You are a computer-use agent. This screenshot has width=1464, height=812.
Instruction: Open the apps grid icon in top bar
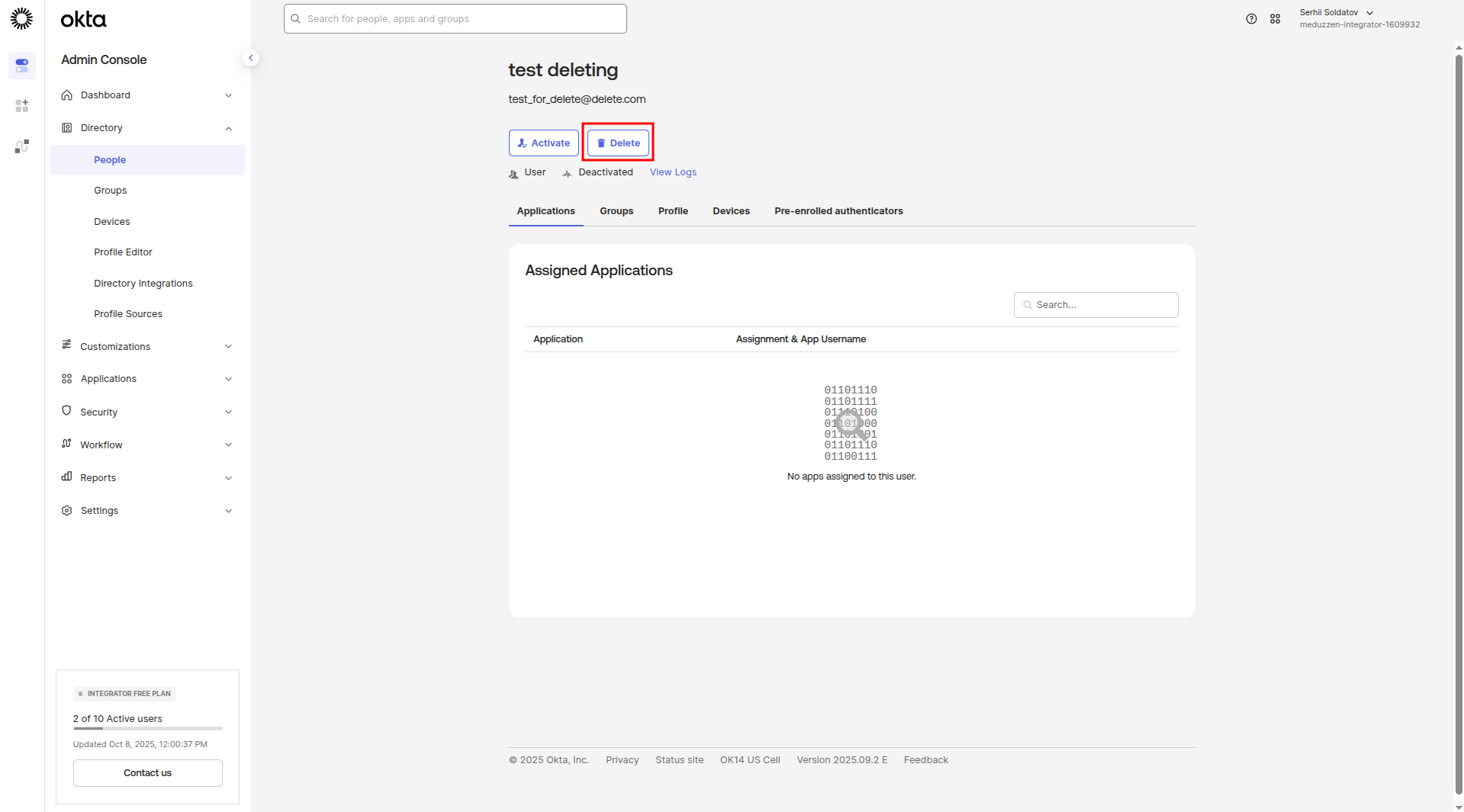tap(1275, 19)
